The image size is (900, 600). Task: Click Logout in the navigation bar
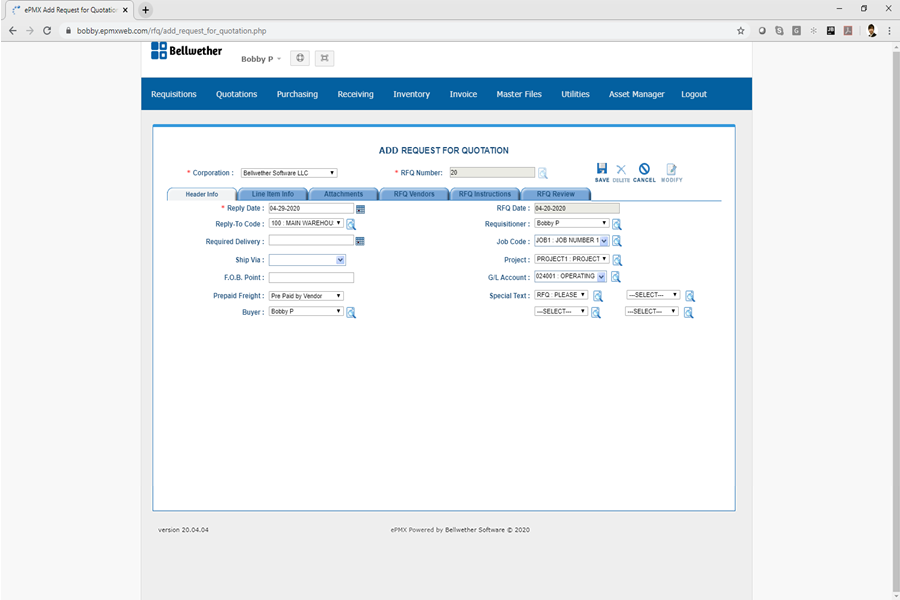point(693,94)
